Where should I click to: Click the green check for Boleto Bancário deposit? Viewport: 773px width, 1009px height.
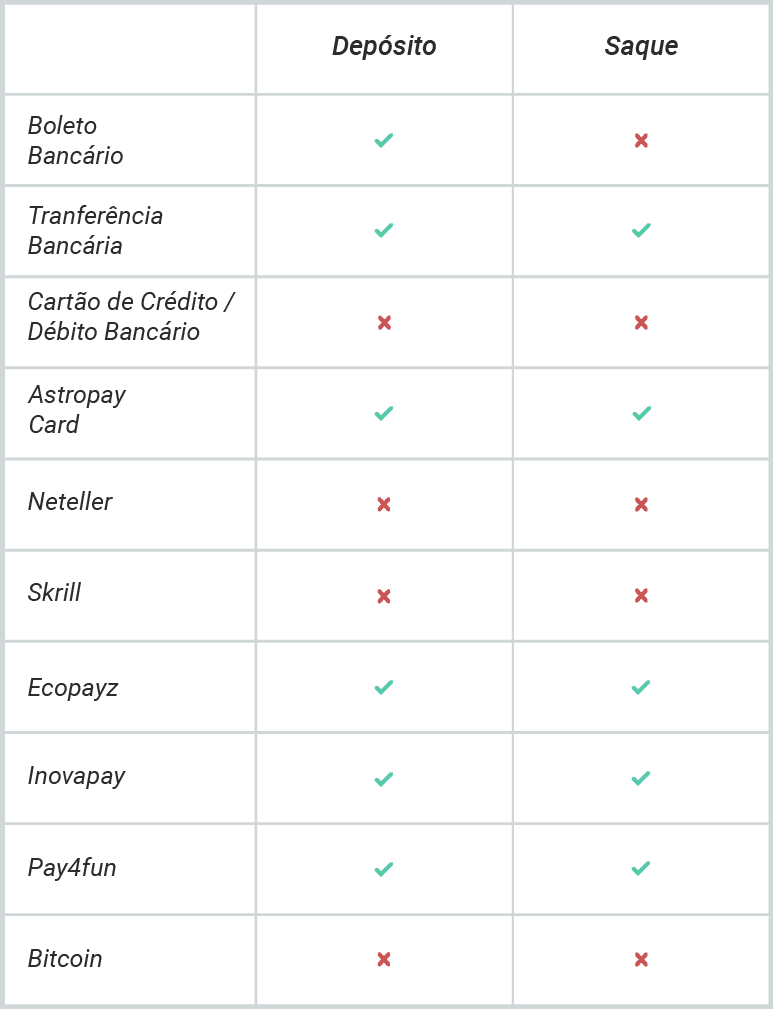tap(384, 140)
